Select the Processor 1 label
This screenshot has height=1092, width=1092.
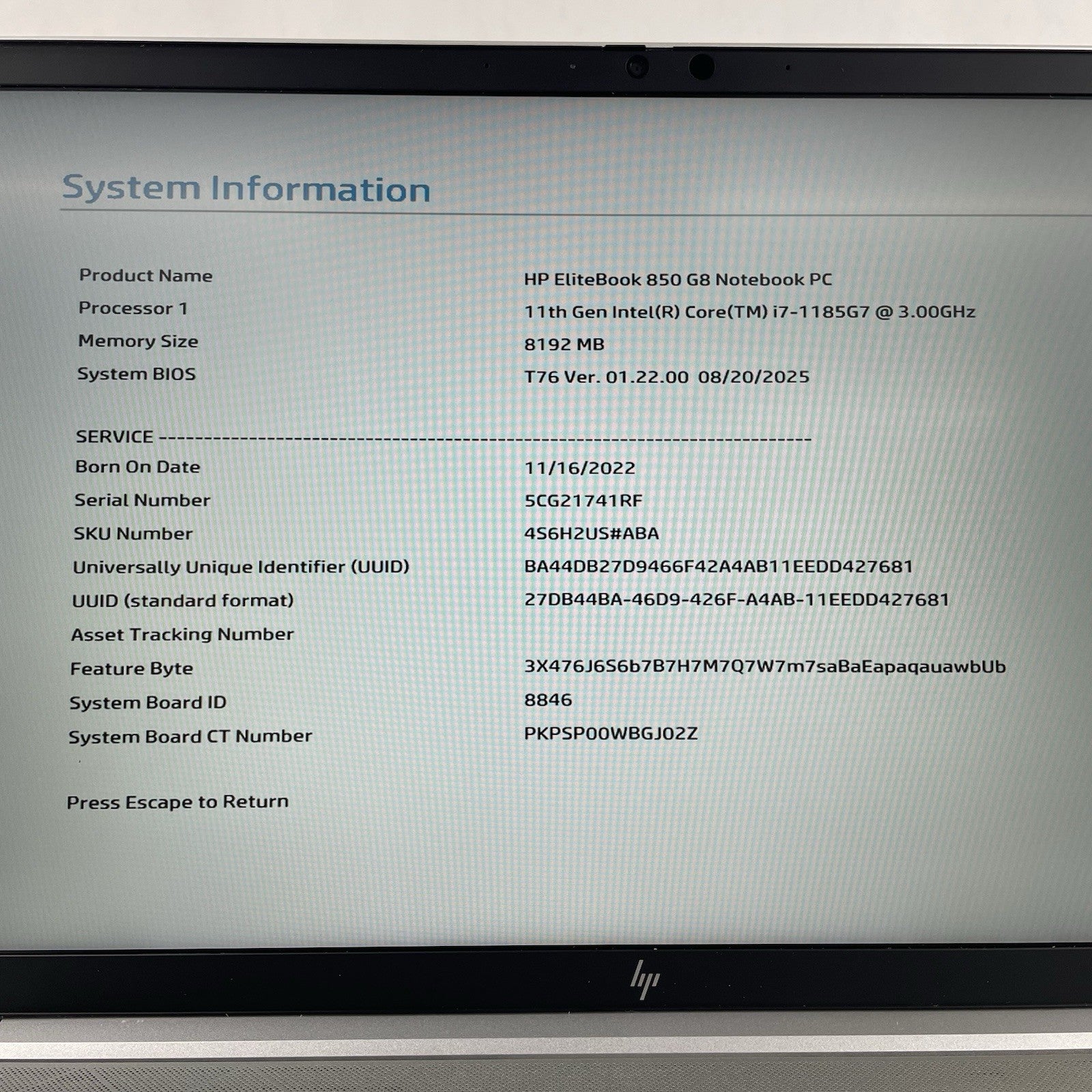coord(132,308)
